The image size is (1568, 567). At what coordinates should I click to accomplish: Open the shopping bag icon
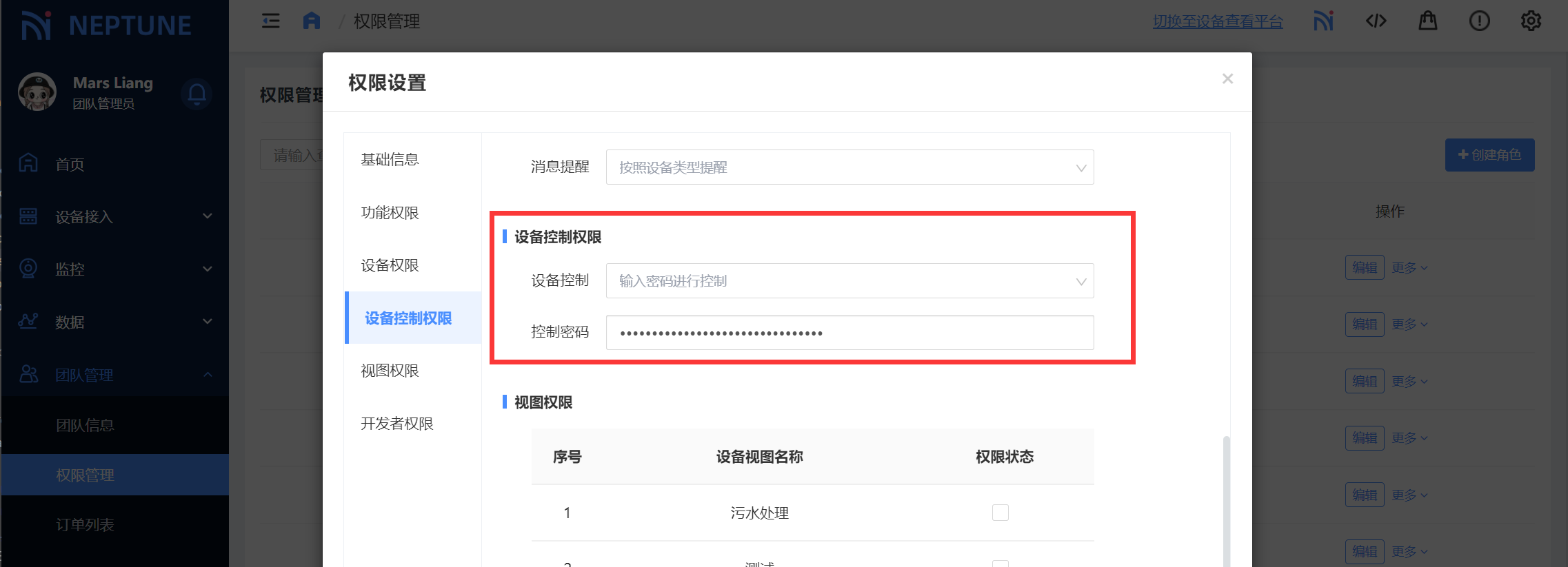(1427, 21)
